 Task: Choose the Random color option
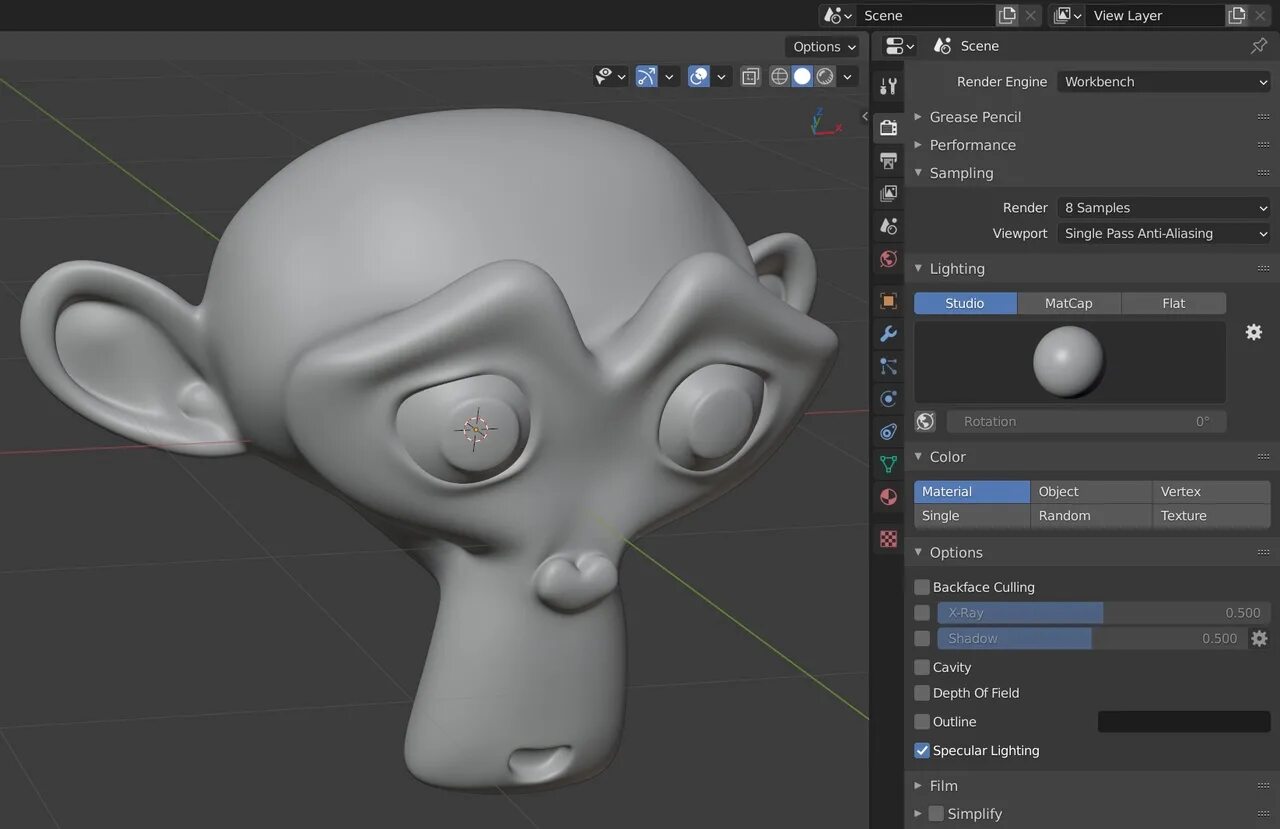pos(1090,516)
